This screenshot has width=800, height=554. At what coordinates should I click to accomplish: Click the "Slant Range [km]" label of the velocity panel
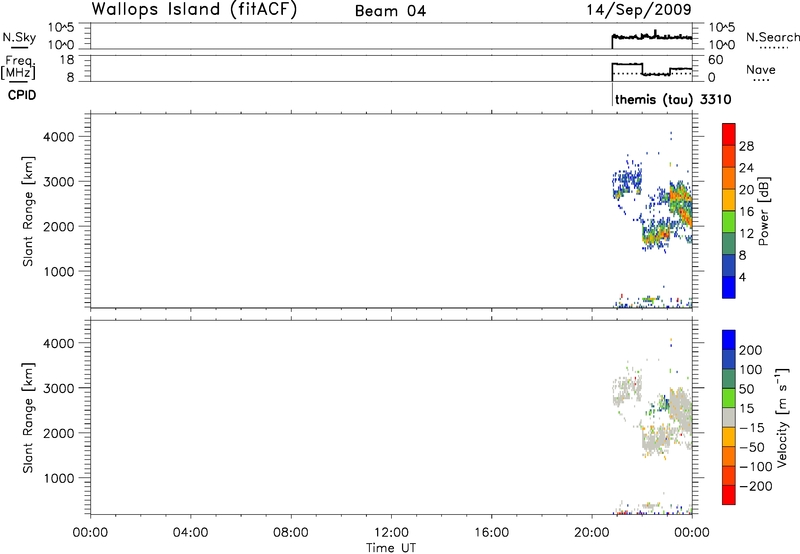tap(28, 418)
